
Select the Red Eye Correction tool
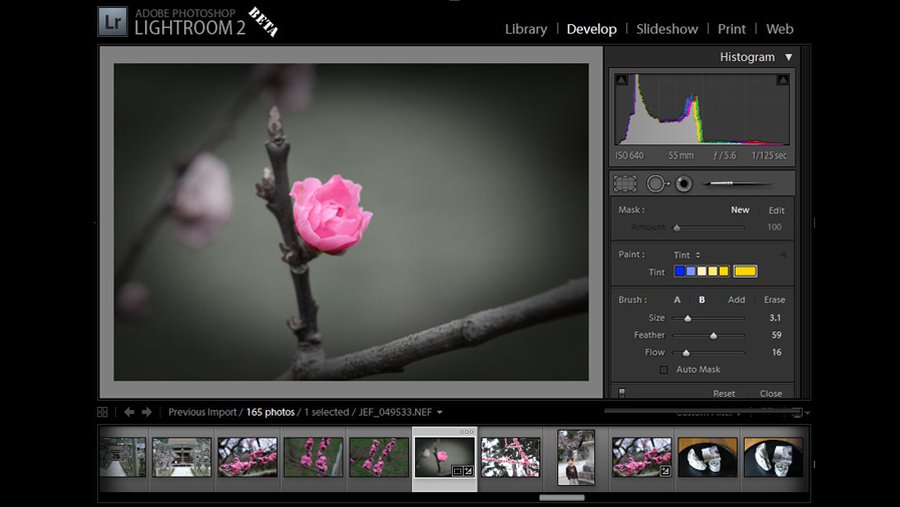click(x=684, y=184)
